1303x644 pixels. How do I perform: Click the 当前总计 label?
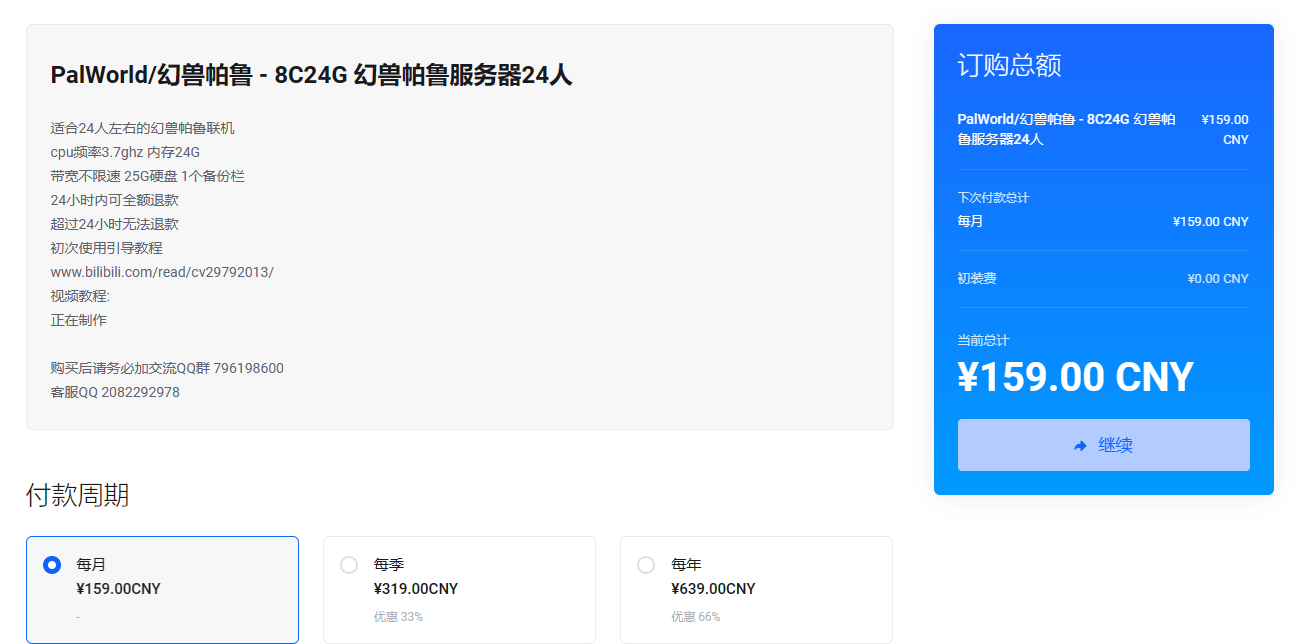pos(983,341)
